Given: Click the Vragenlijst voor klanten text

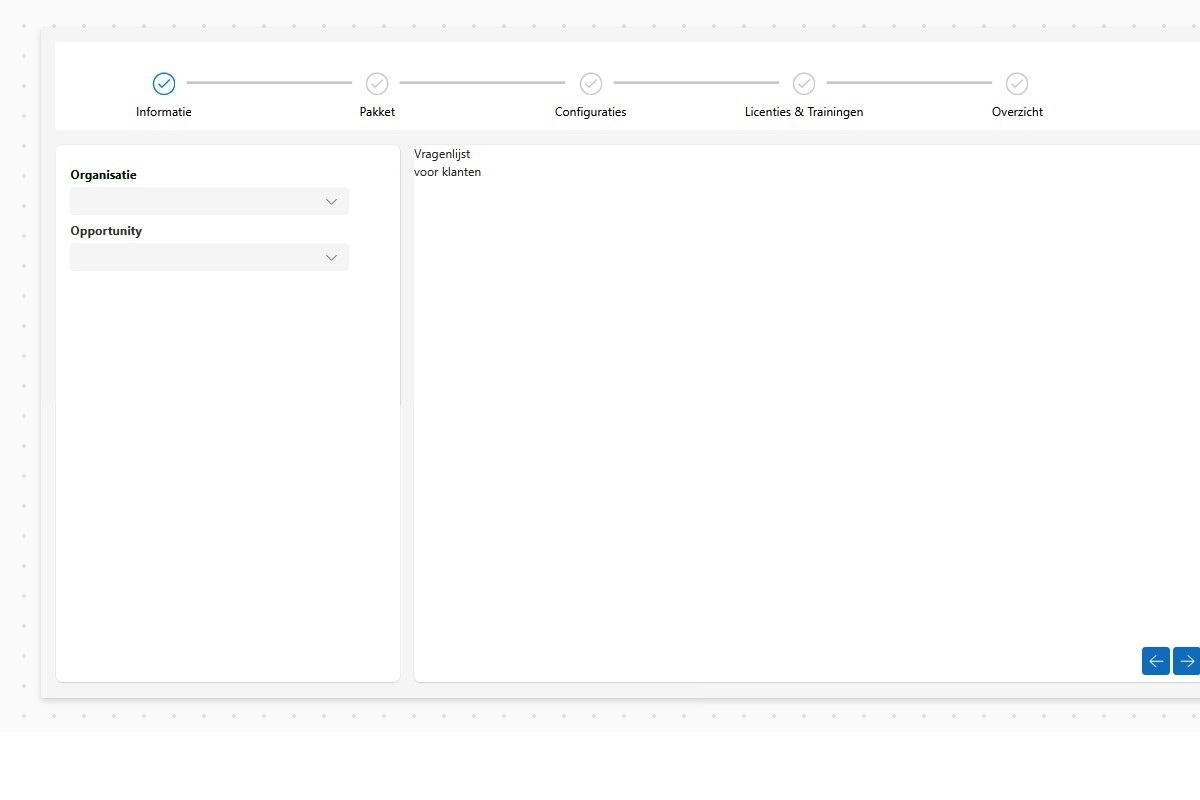Looking at the screenshot, I should pos(447,163).
